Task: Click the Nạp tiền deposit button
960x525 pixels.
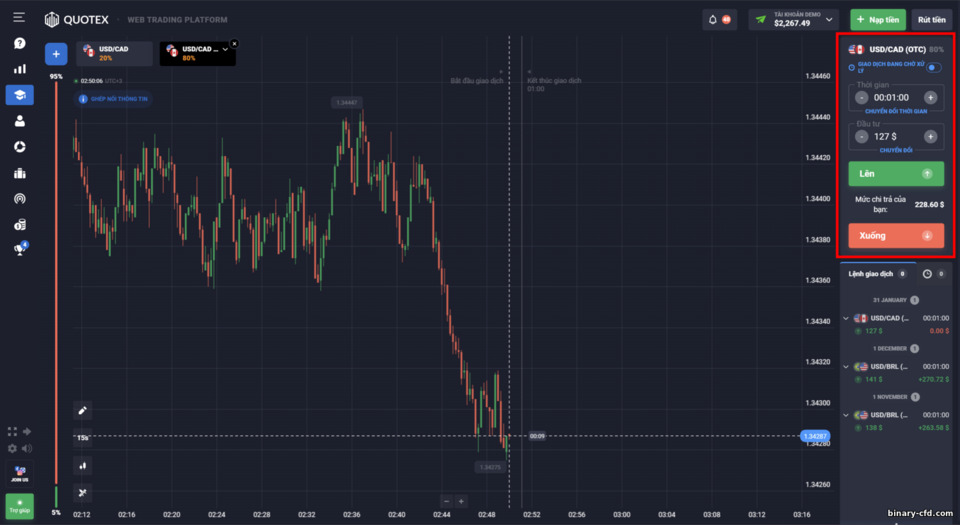Action: click(x=877, y=20)
